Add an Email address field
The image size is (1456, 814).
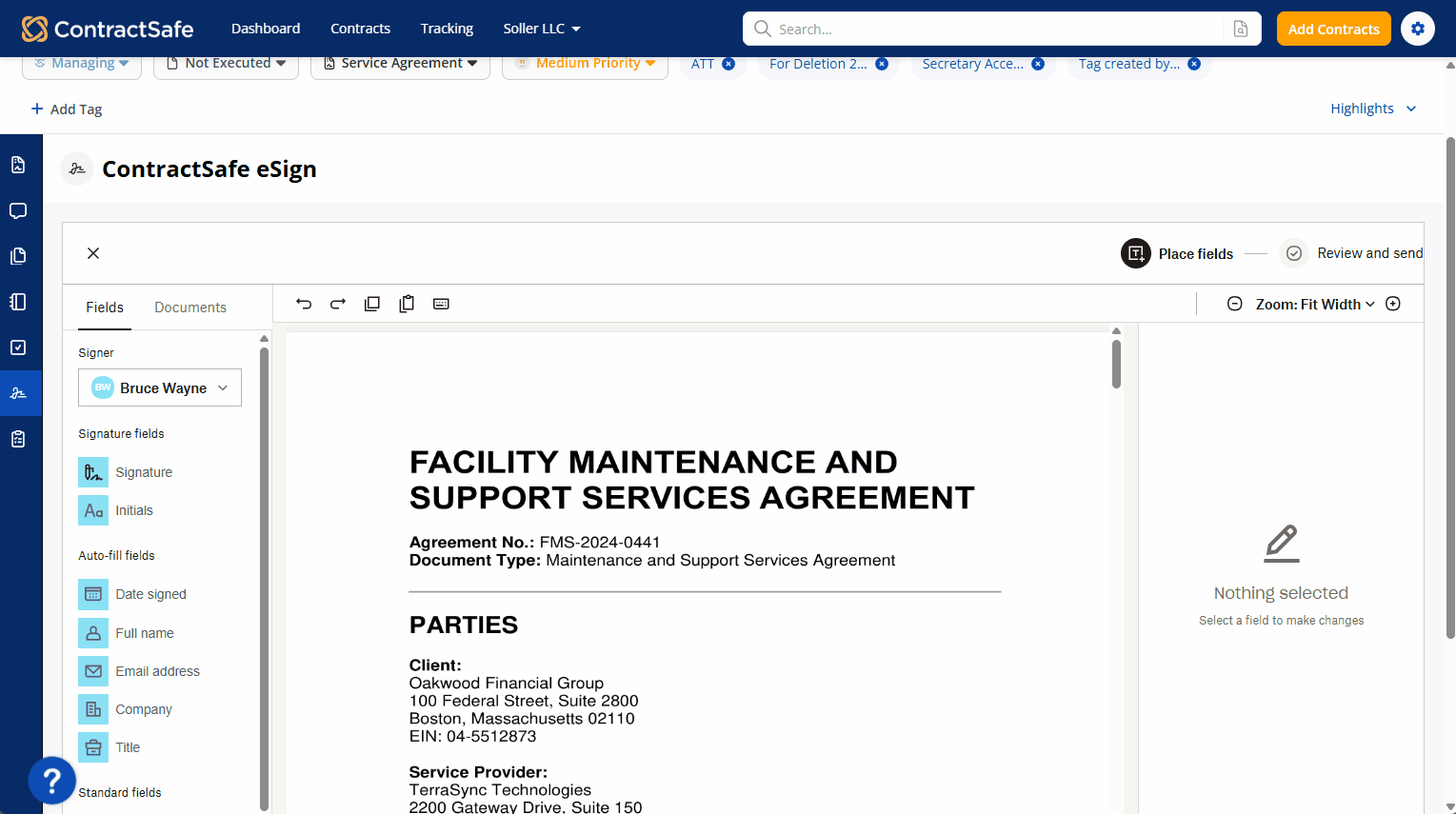click(x=139, y=671)
